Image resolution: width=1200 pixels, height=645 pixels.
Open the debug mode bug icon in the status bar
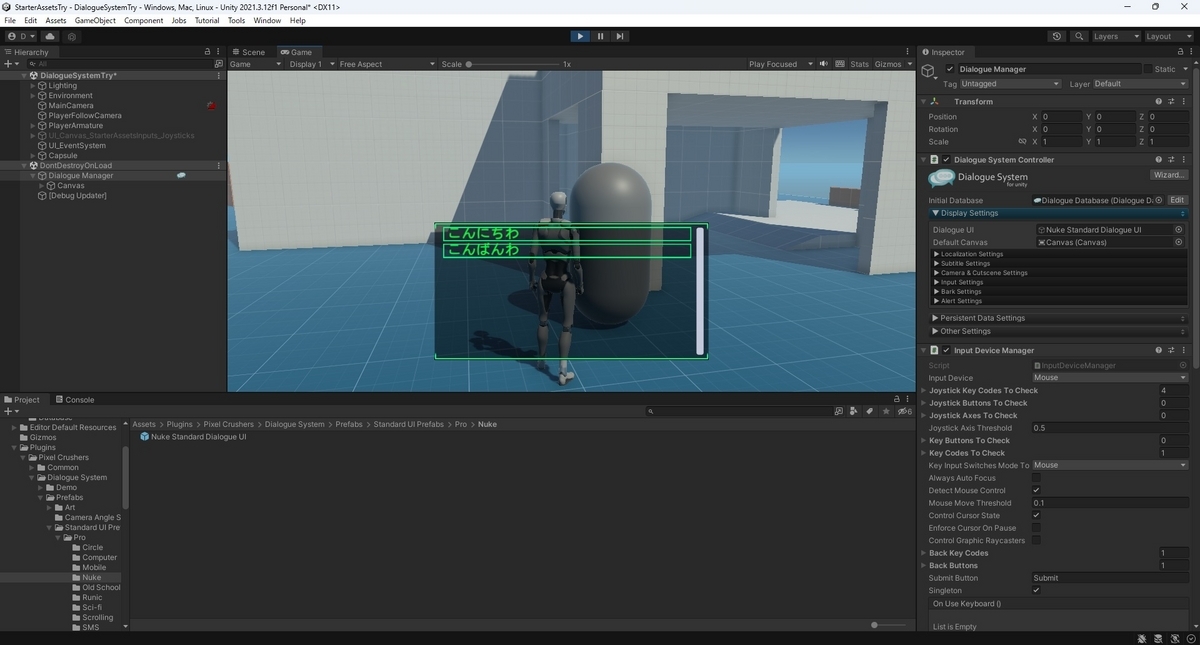(x=1141, y=638)
